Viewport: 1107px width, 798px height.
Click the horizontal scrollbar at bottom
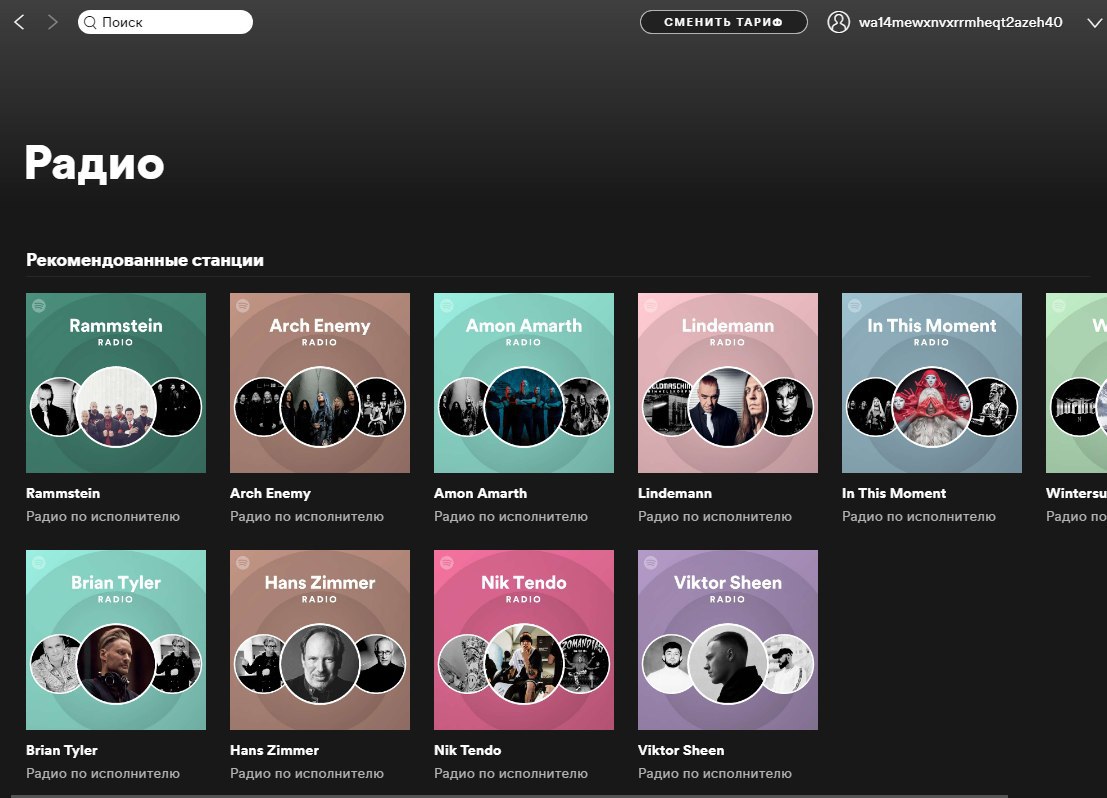(510, 795)
